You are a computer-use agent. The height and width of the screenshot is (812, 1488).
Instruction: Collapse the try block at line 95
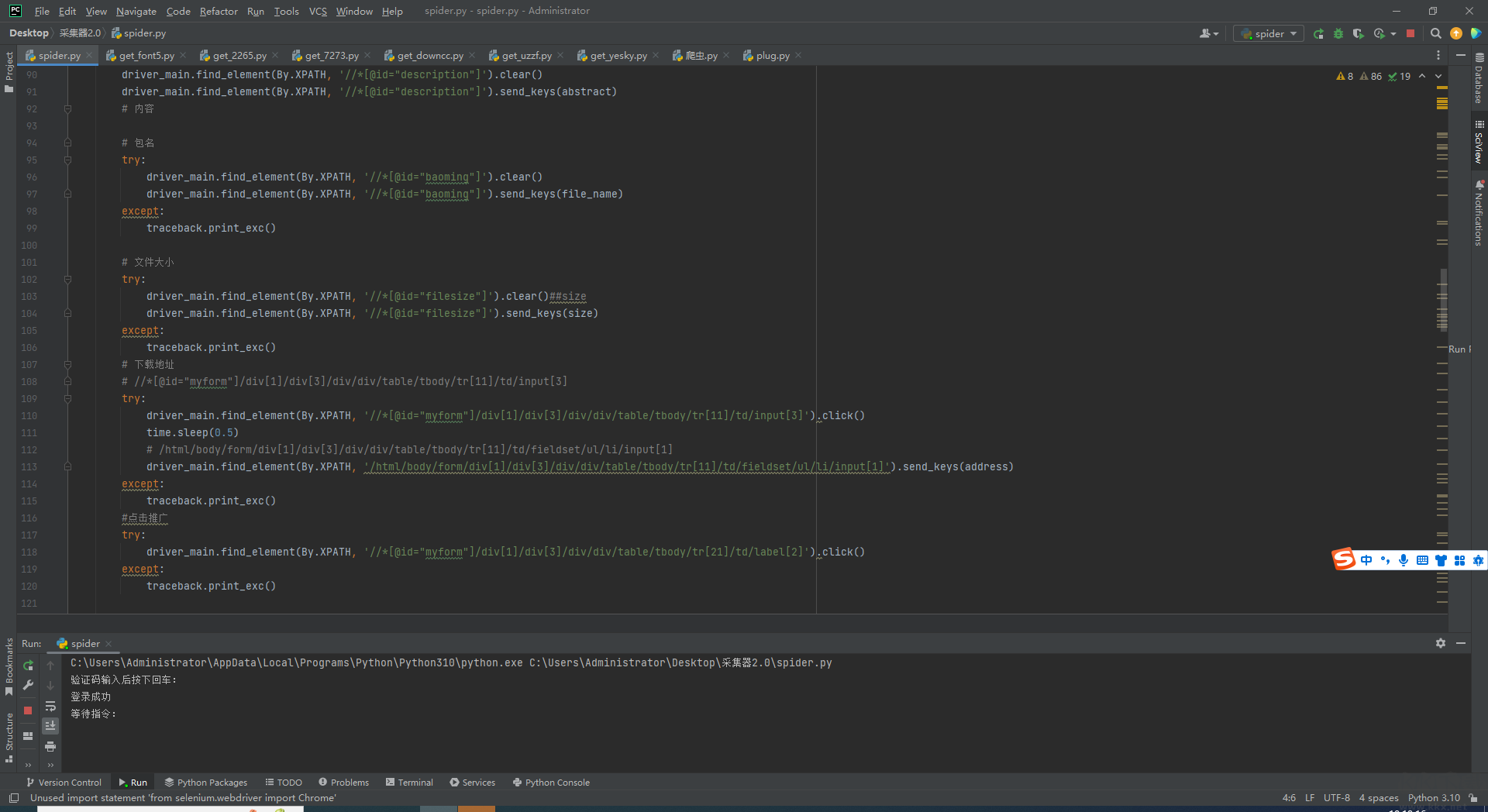click(67, 160)
